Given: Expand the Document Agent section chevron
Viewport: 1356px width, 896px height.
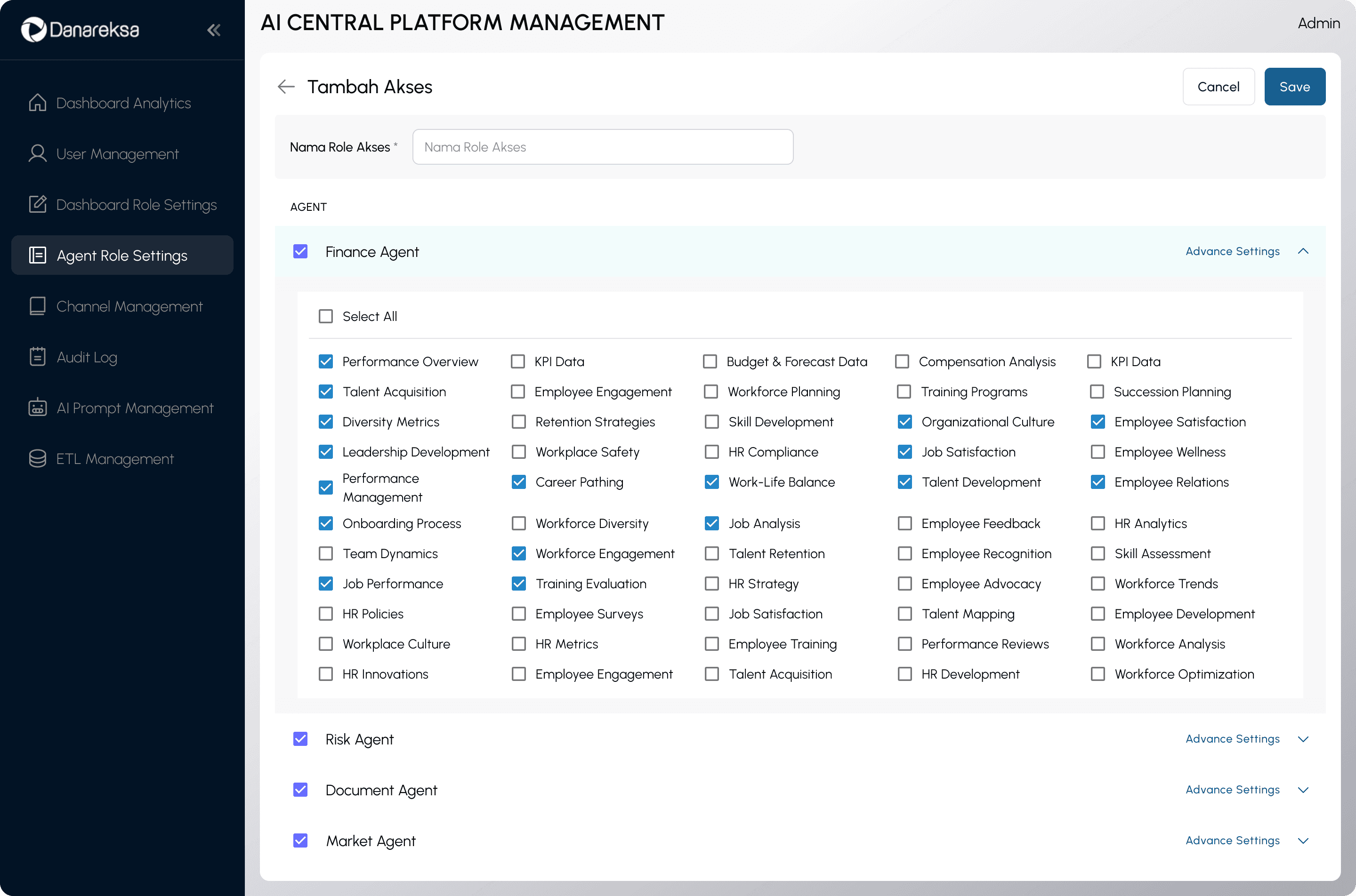Looking at the screenshot, I should click(x=1303, y=790).
